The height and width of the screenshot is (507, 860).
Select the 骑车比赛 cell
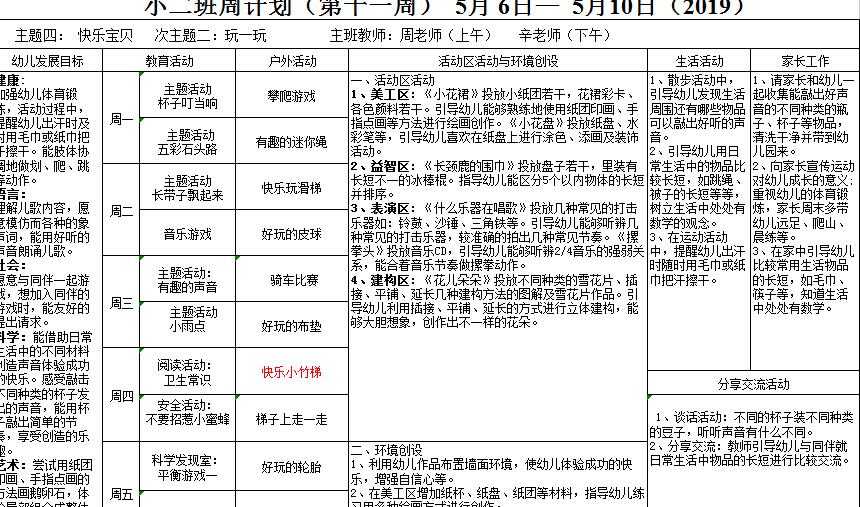point(291,279)
